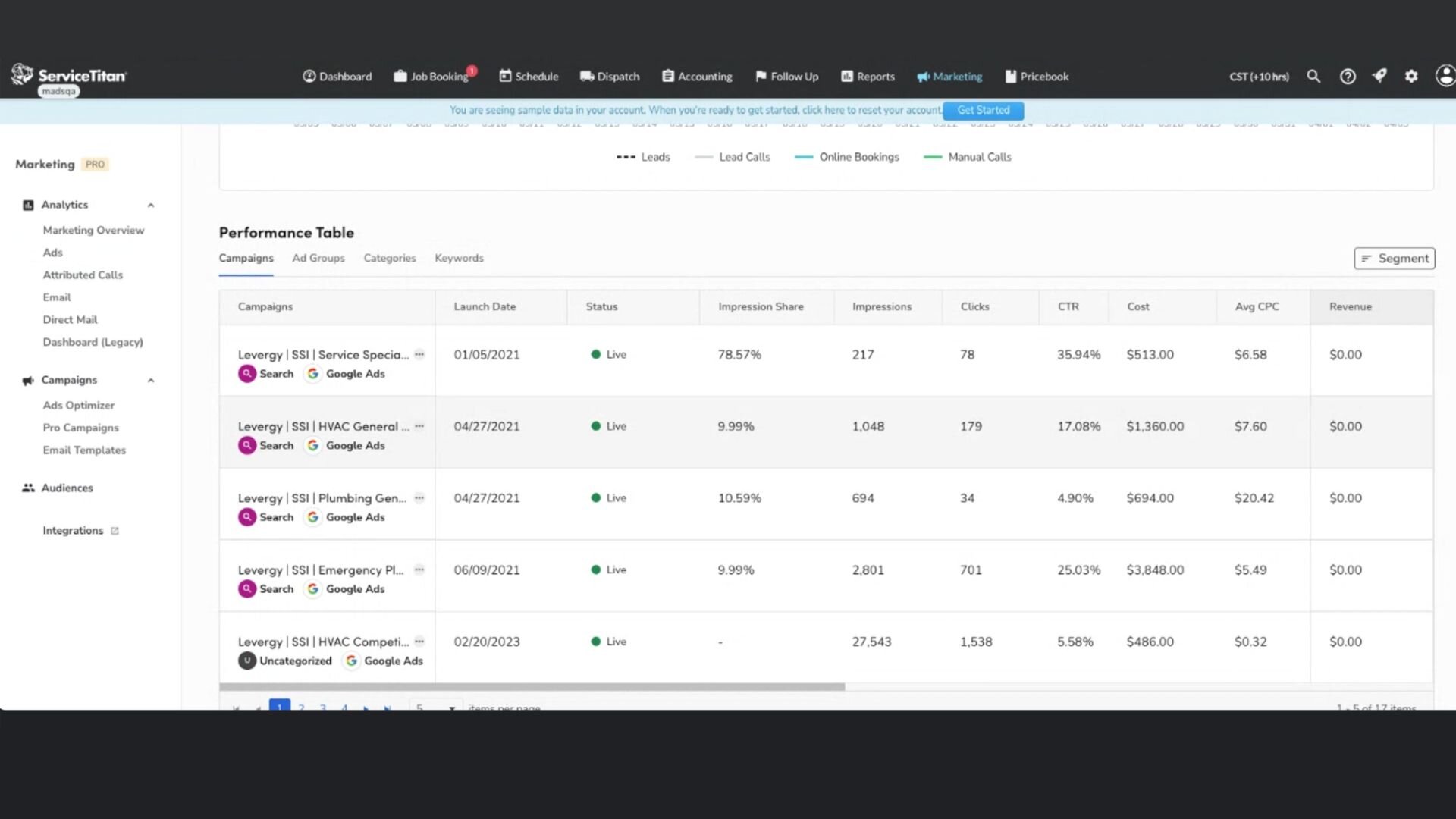Open the more options ellipsis for Plumbing General campaign
Screen dimensions: 1456x819
click(x=419, y=498)
